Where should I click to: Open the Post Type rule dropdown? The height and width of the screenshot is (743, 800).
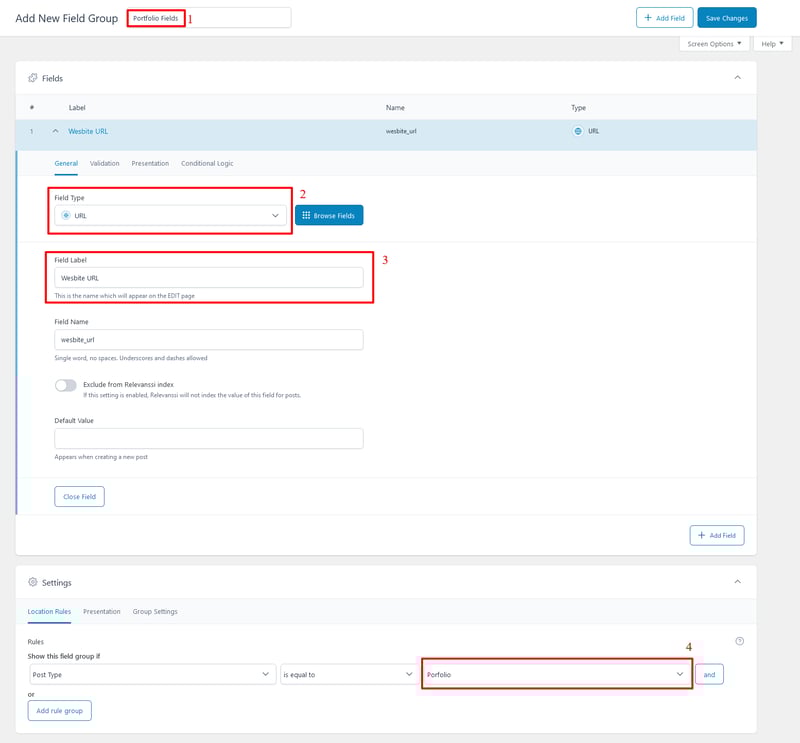pyautogui.click(x=152, y=675)
